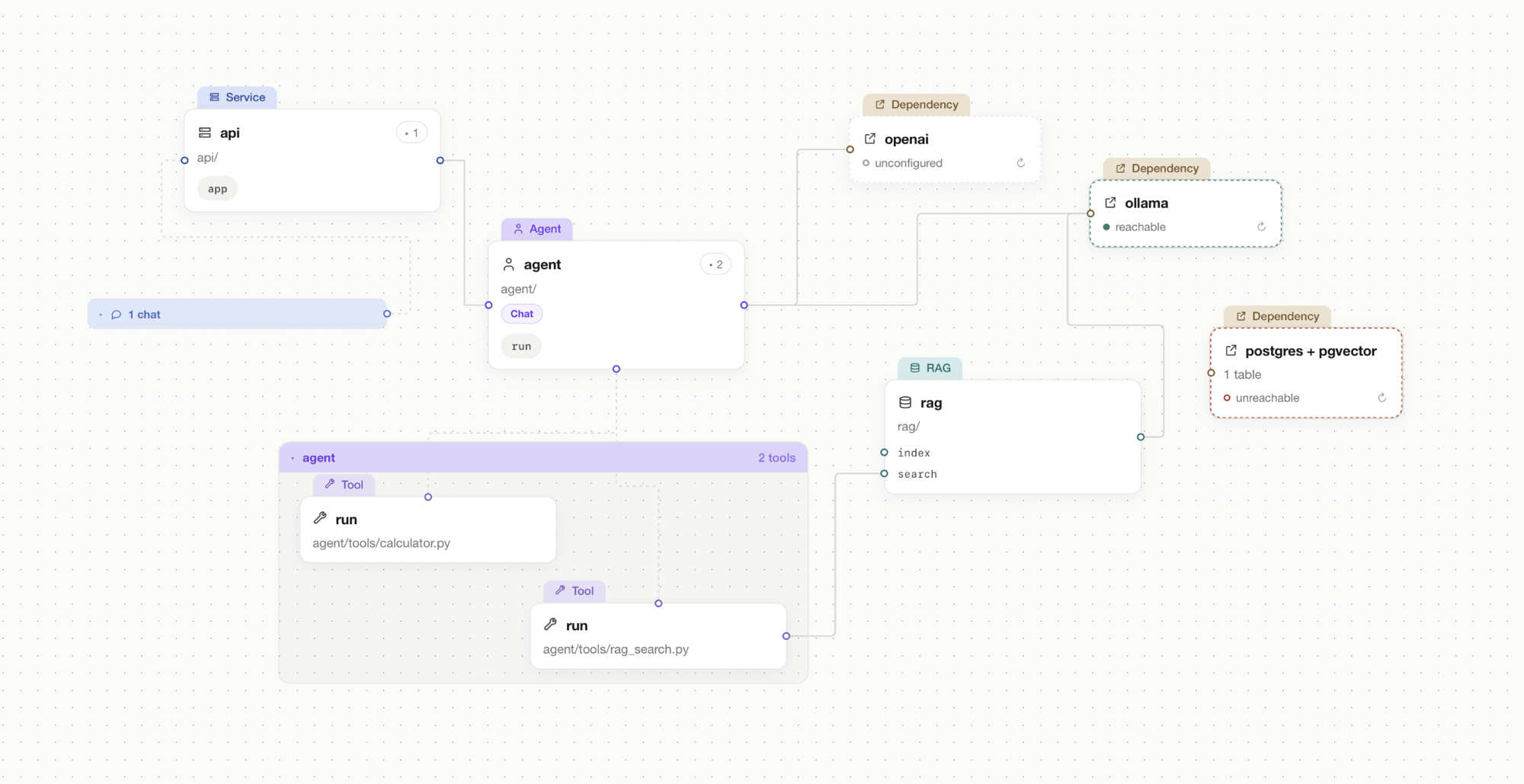The height and width of the screenshot is (784, 1524).
Task: Refresh the ollama dependency status
Action: [x=1261, y=227]
